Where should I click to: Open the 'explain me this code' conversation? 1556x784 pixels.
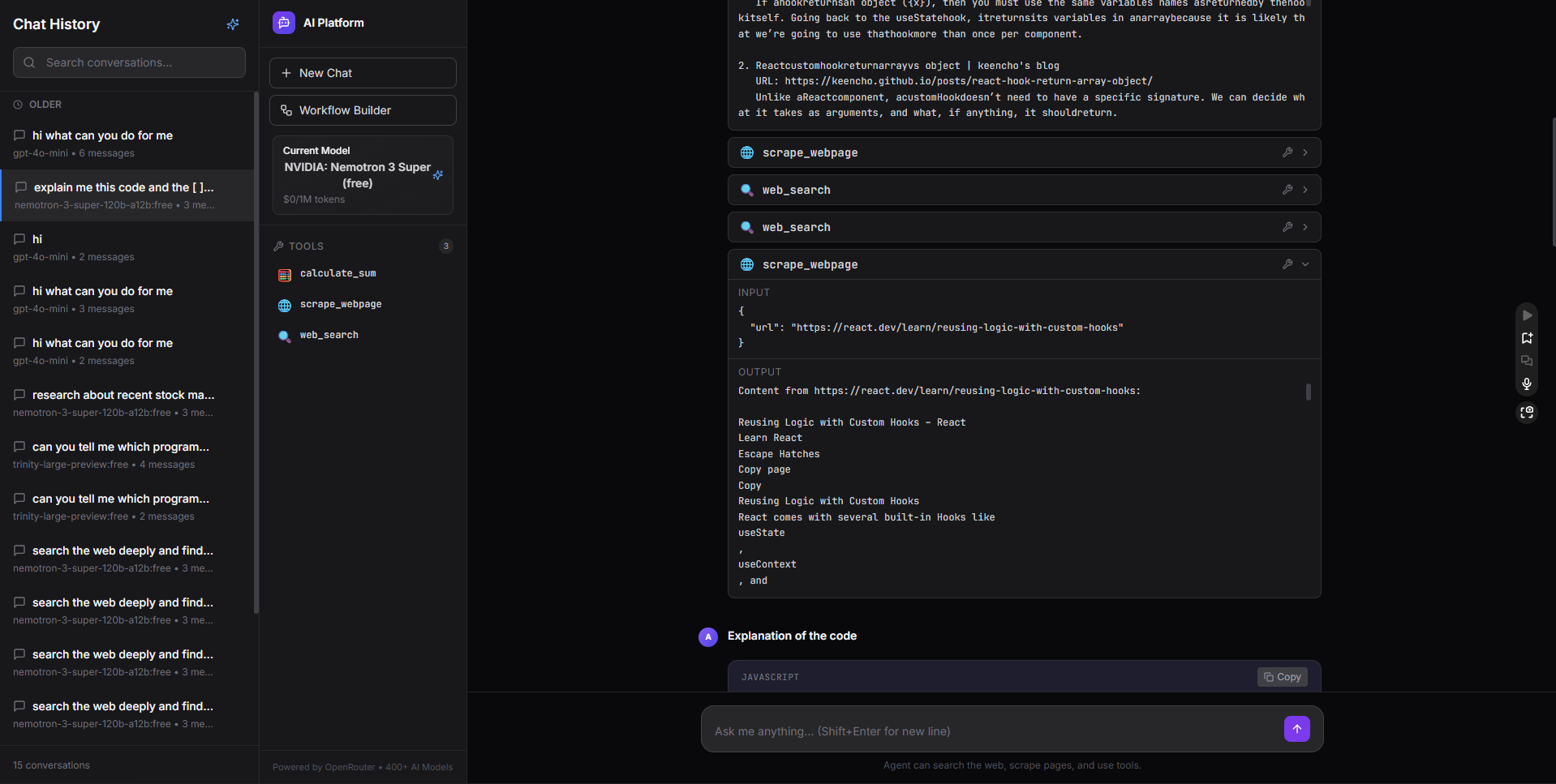click(127, 195)
